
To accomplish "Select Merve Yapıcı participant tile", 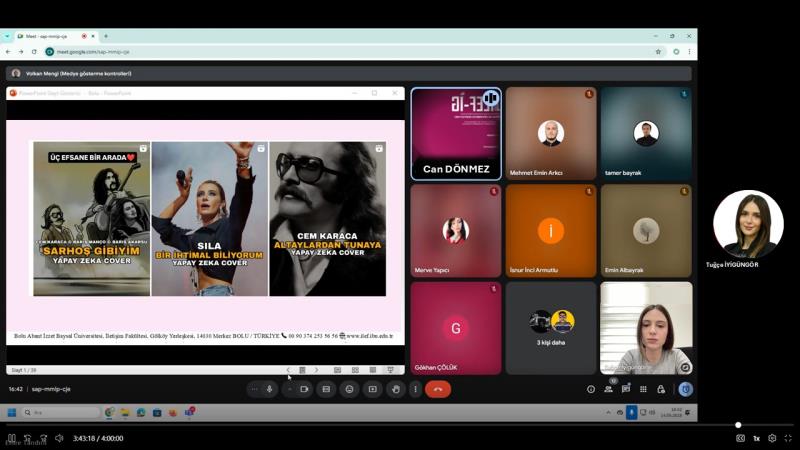I will 456,231.
